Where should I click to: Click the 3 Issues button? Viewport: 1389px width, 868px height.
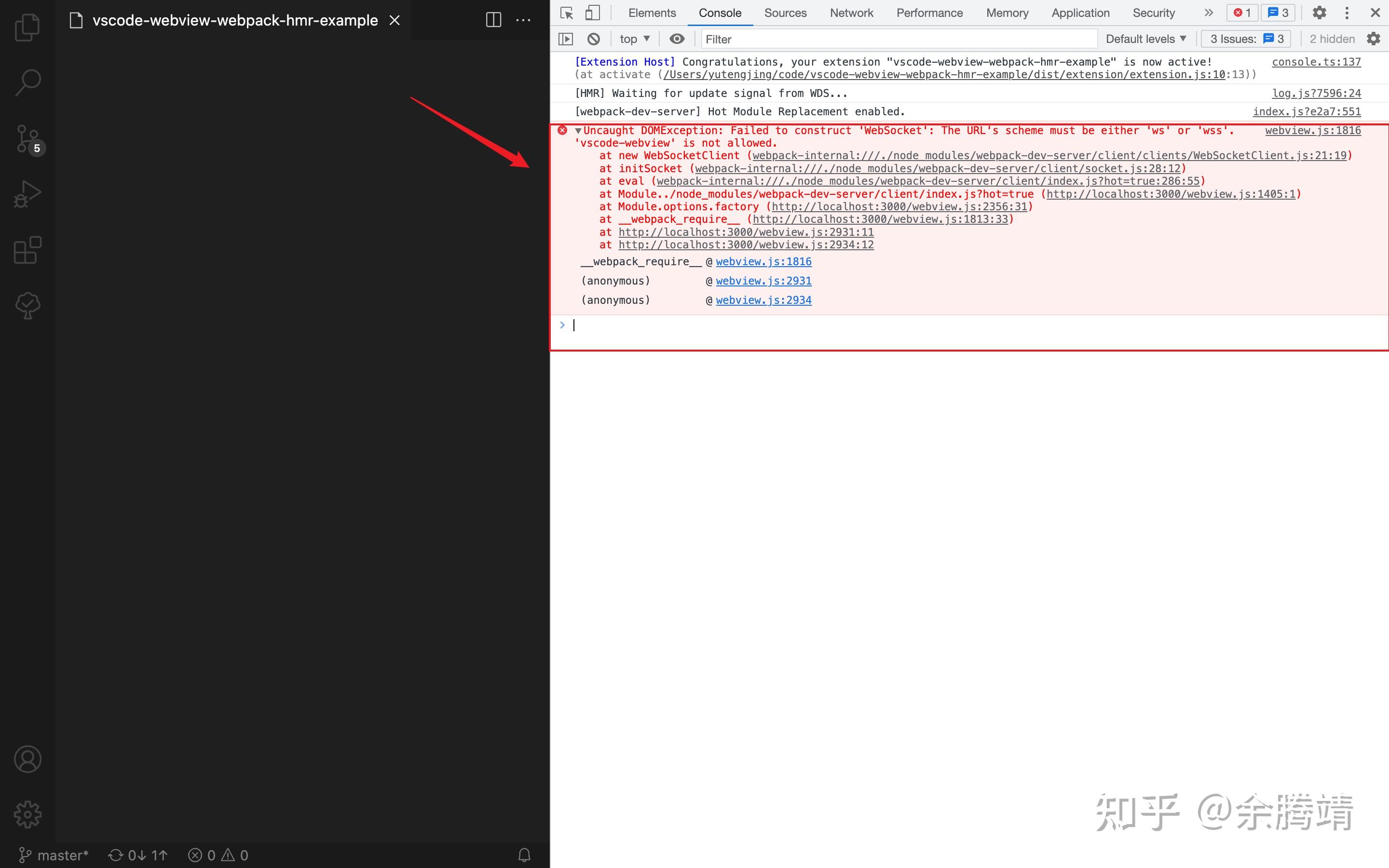[x=1246, y=39]
